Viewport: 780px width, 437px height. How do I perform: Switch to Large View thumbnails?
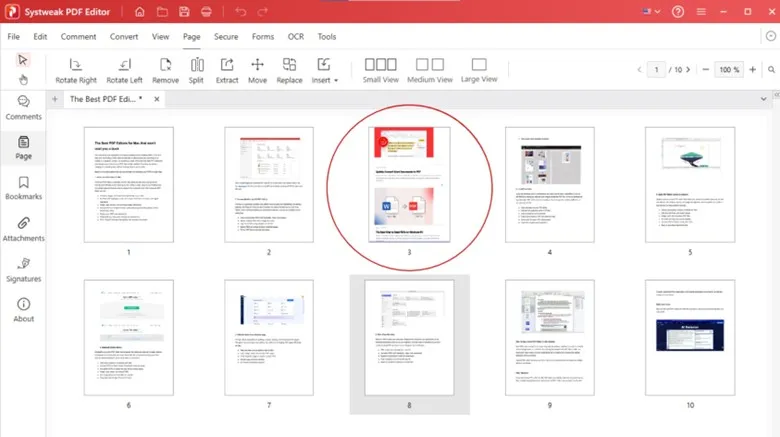[x=481, y=70]
